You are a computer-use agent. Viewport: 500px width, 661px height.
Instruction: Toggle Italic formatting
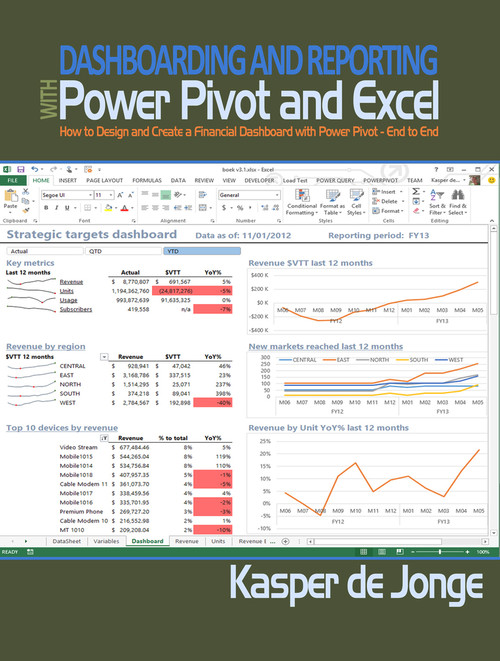[56, 207]
